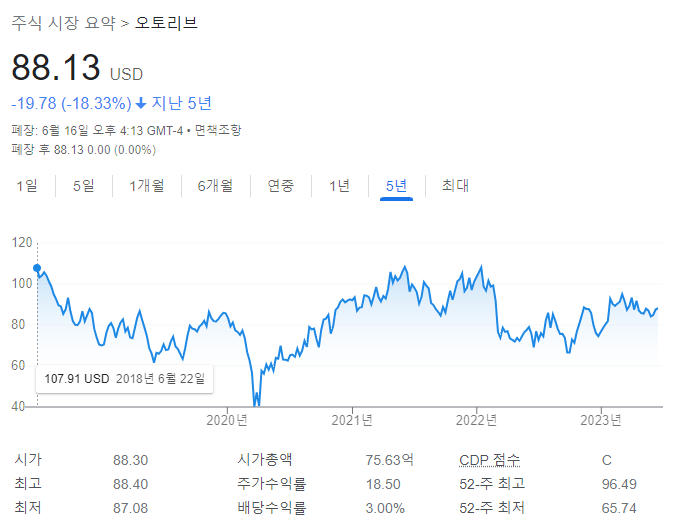Click the 2020년 axis label
677x531 pixels.
pos(227,420)
